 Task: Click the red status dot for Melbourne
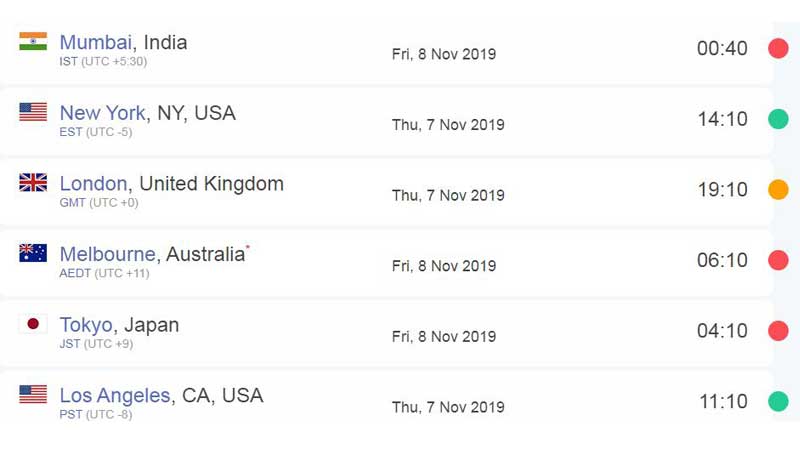[x=778, y=260]
